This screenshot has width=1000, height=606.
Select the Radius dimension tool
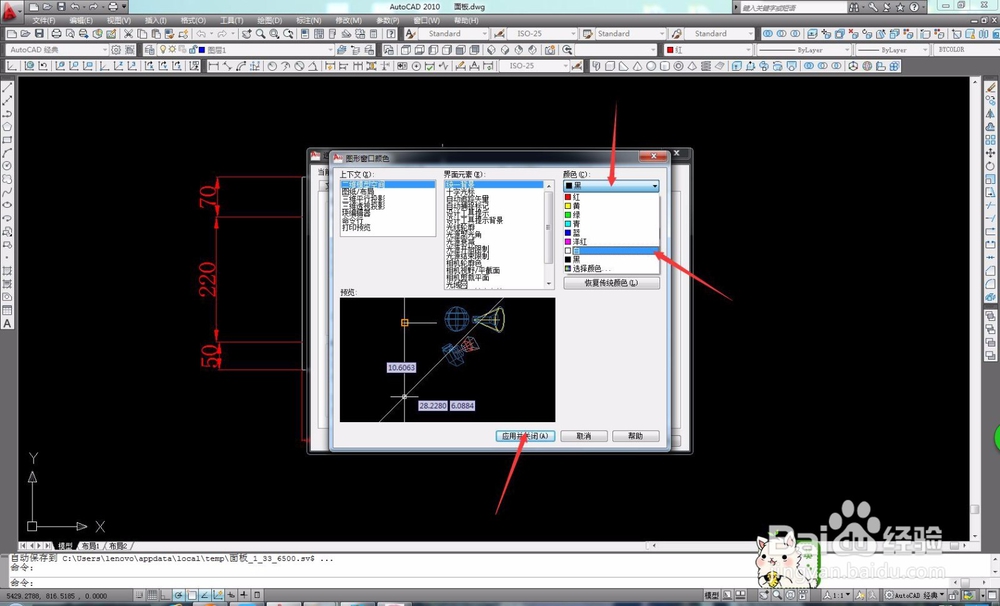click(x=272, y=66)
